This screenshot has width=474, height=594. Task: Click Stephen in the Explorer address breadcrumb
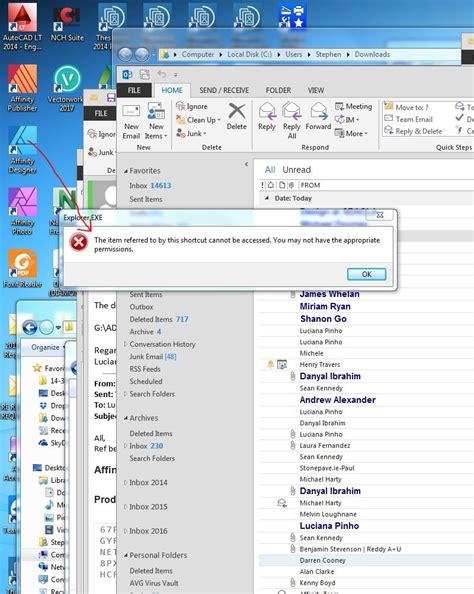tap(328, 54)
